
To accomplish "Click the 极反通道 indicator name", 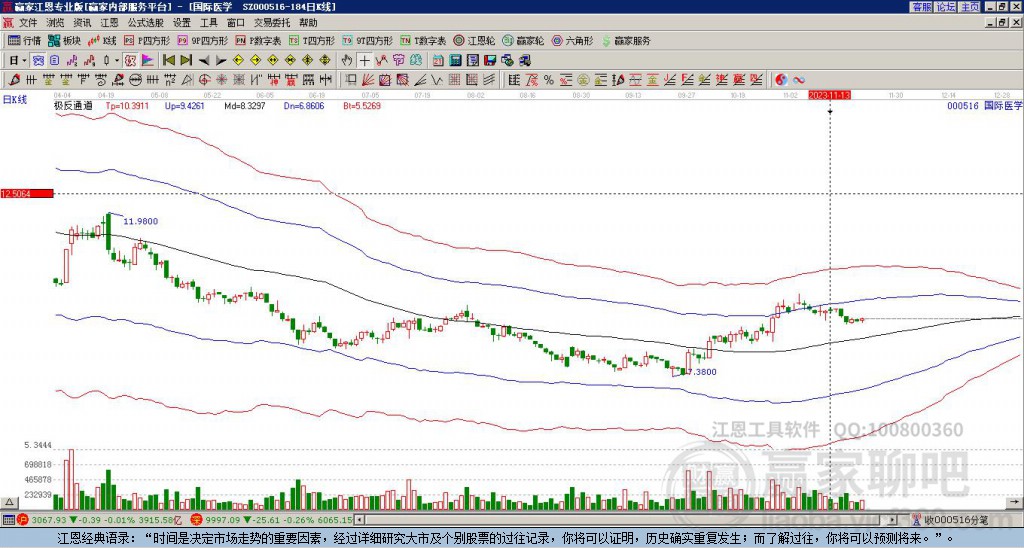I will 73,105.
